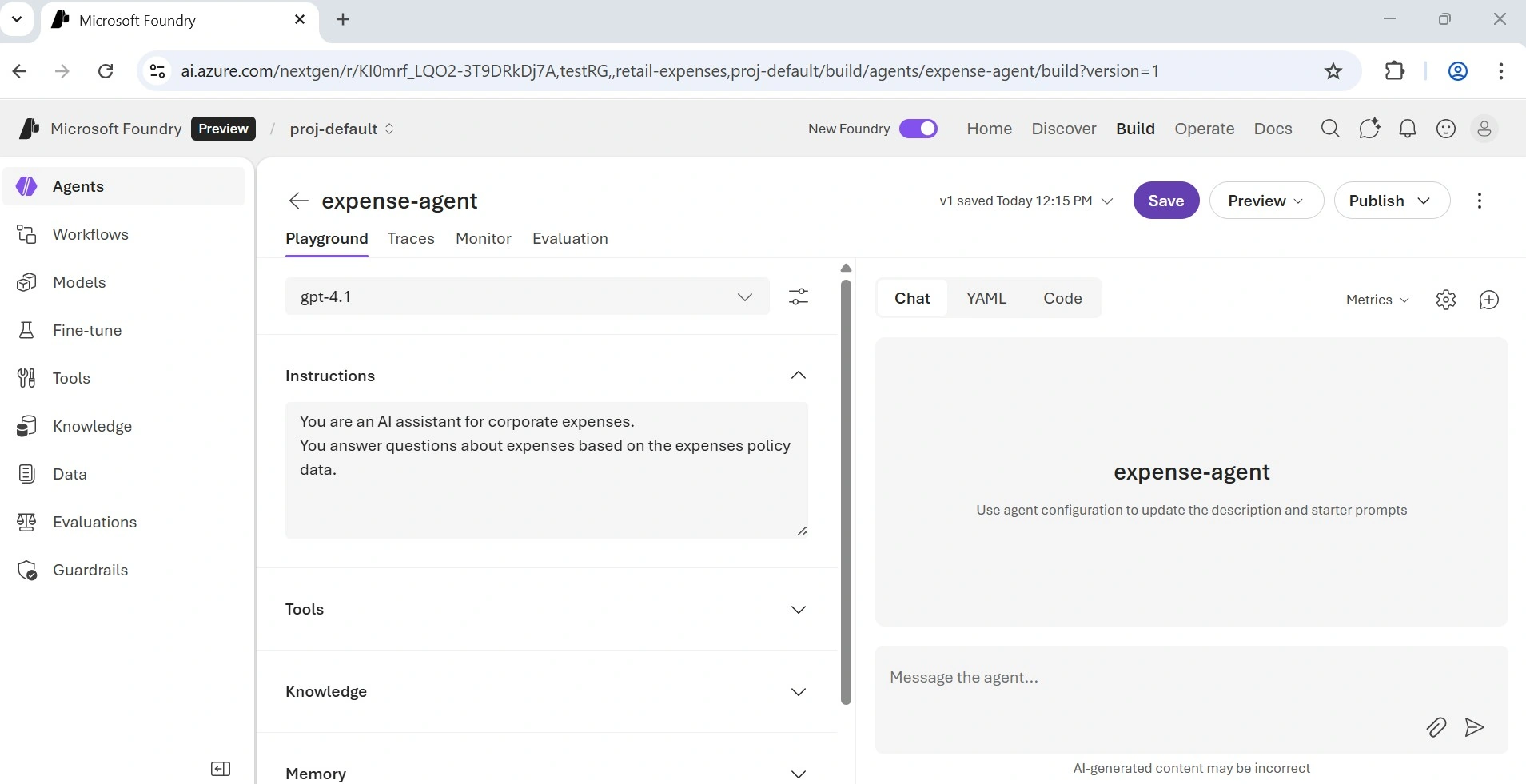Screen dimensions: 1526x784
Task: Open Discover in the top navigation
Action: click(x=1064, y=129)
